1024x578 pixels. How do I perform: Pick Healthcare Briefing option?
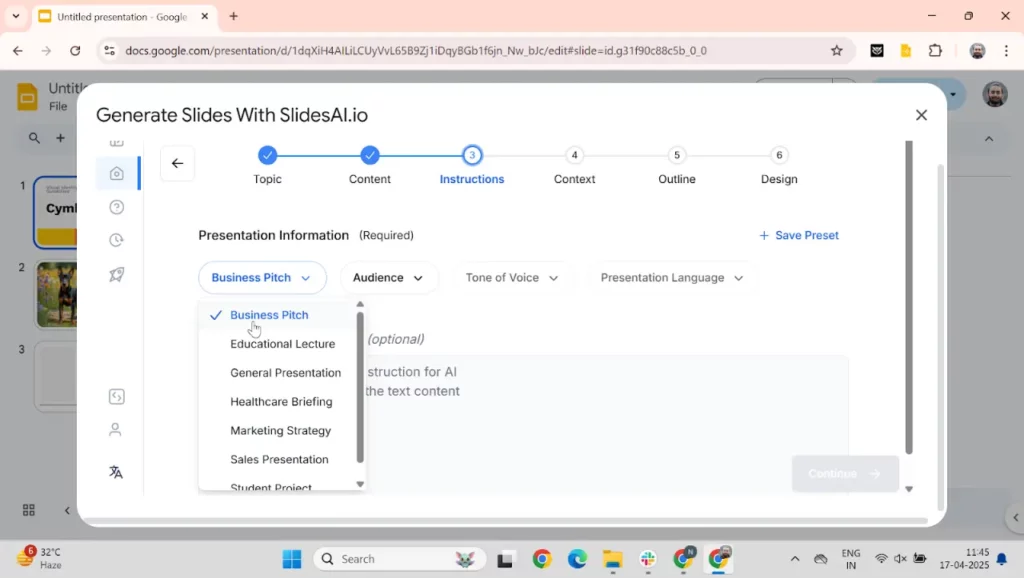point(281,402)
